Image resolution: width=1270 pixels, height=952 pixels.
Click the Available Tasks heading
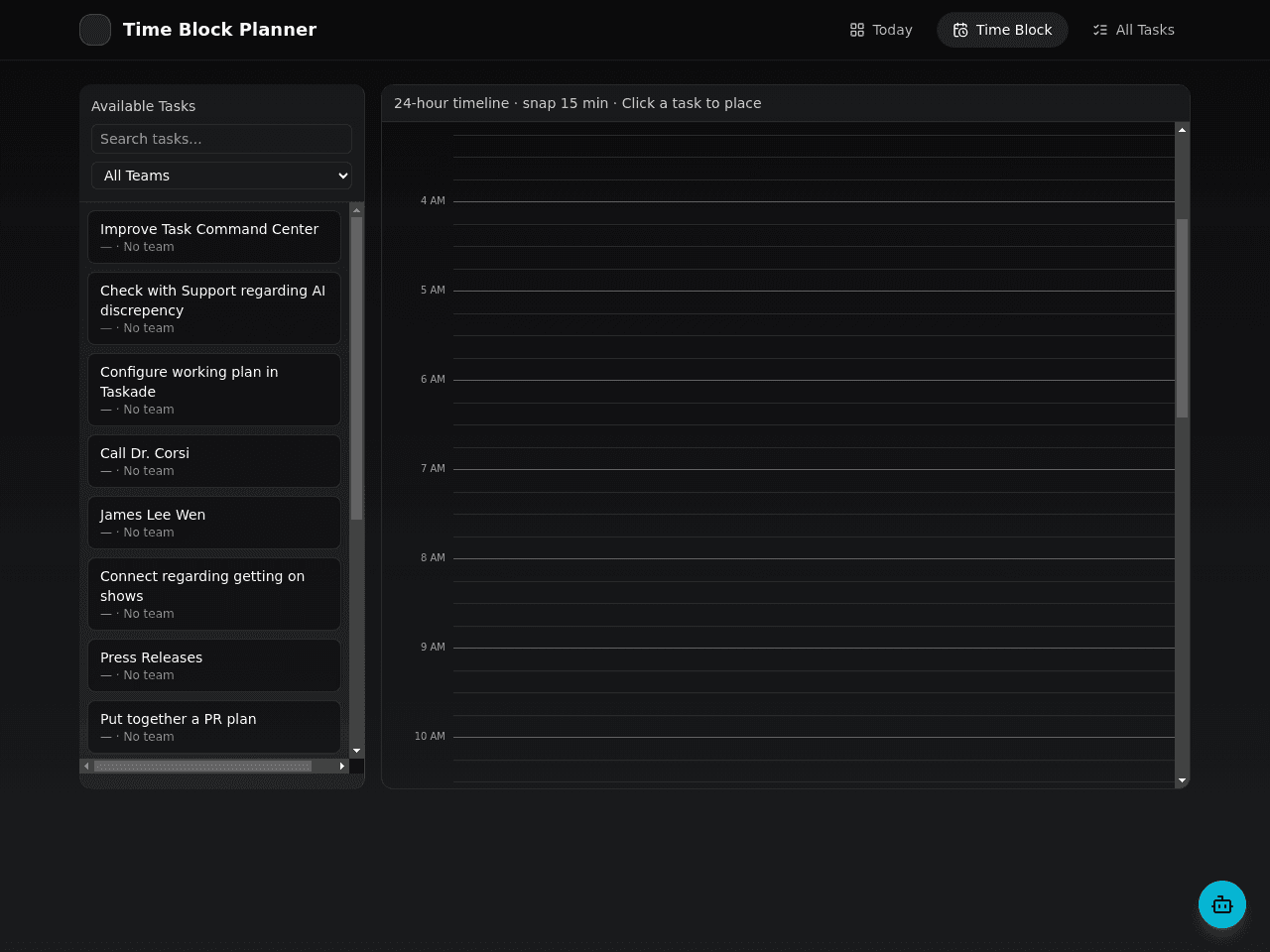point(143,106)
